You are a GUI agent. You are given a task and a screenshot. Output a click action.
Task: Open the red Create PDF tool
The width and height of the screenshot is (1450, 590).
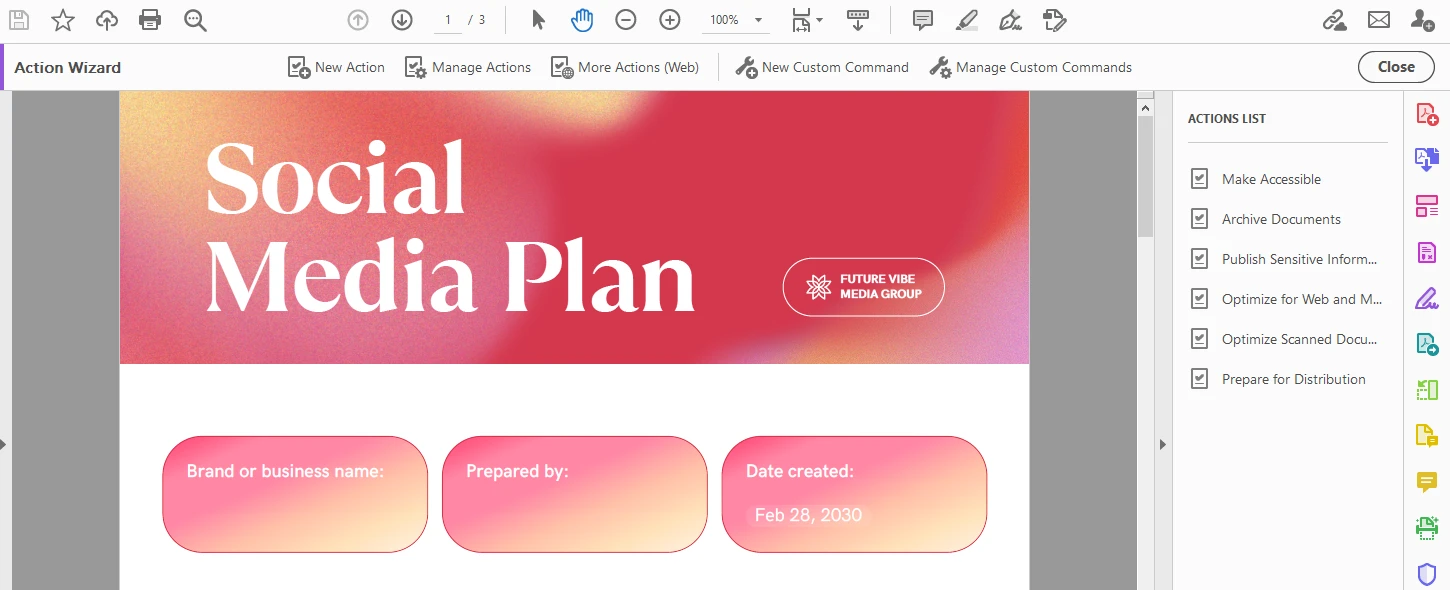click(x=1427, y=114)
